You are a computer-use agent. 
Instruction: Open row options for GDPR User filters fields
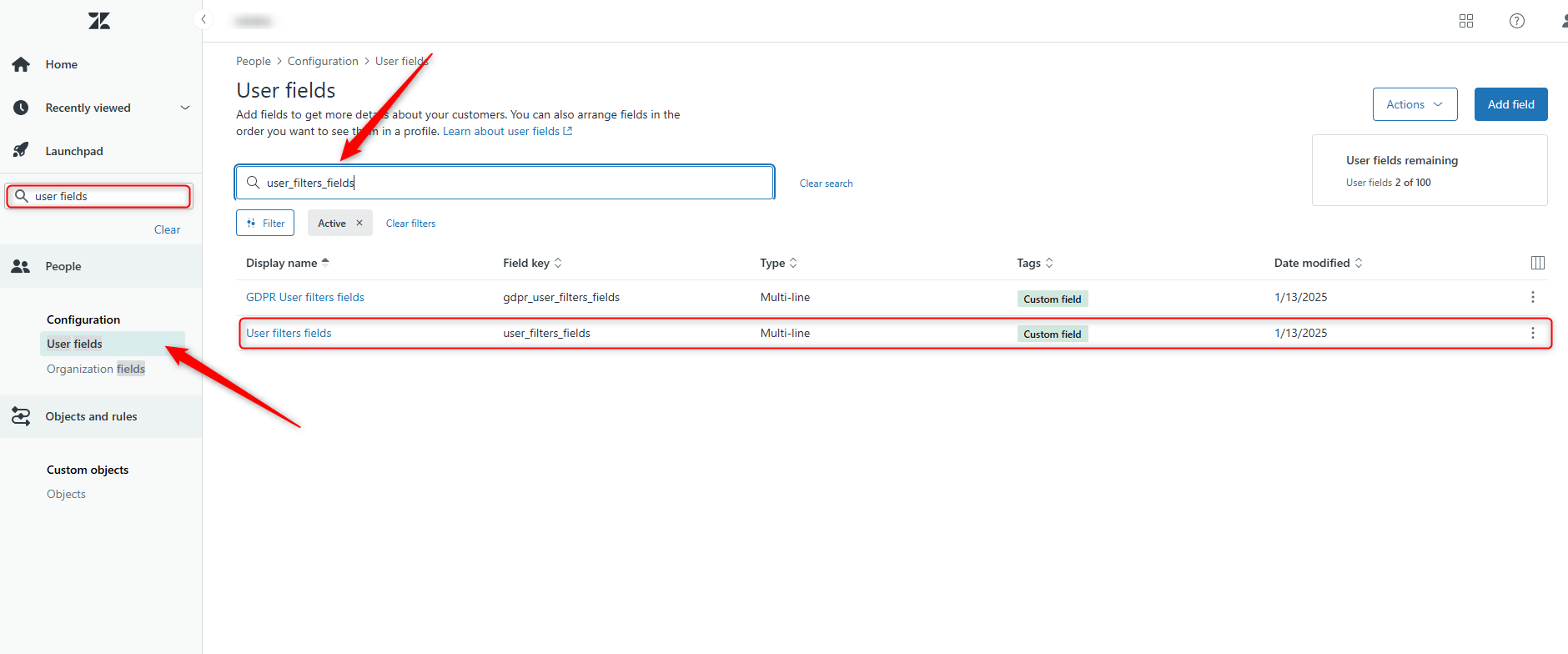click(1532, 297)
